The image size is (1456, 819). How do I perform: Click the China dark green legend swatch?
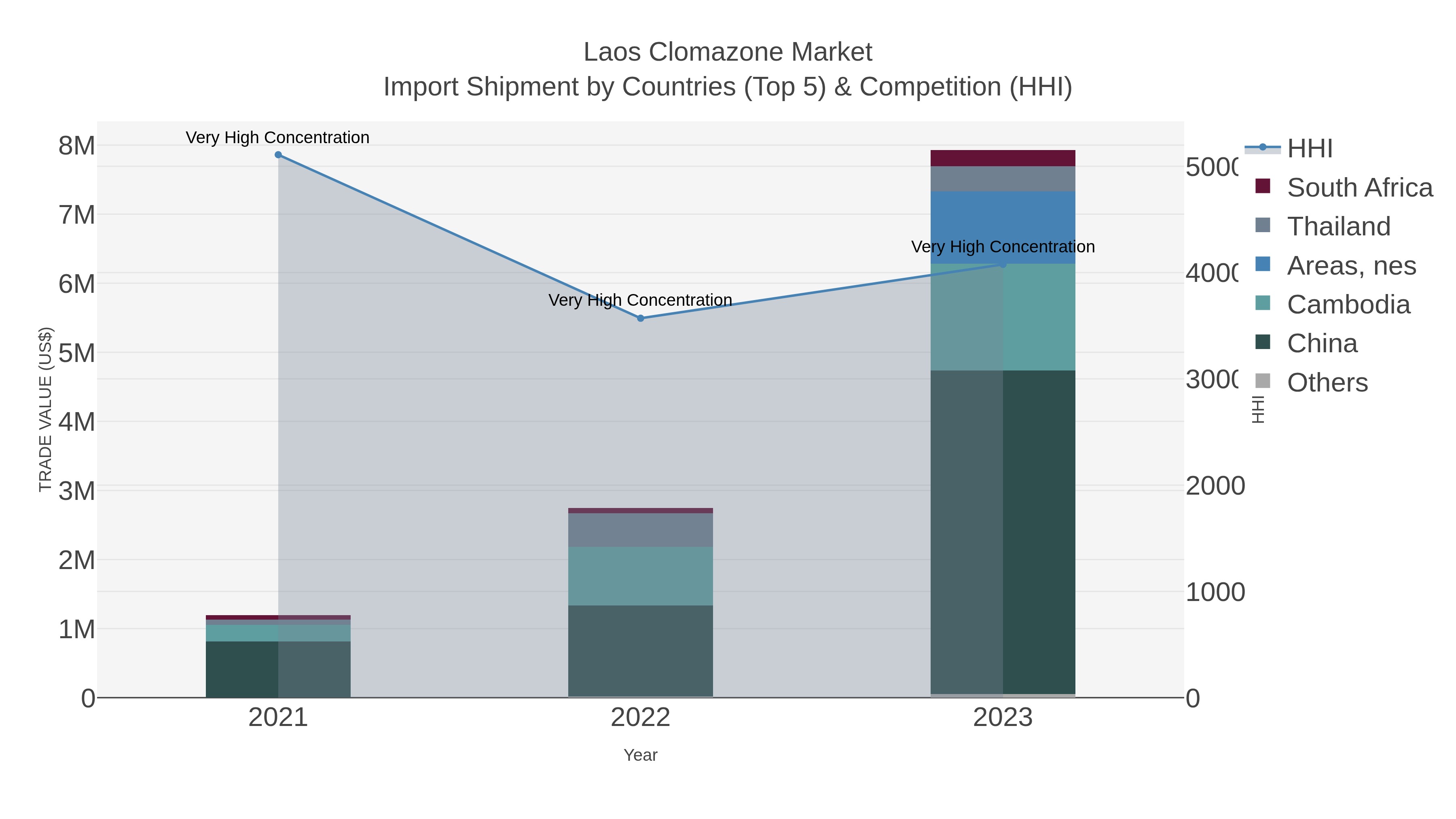pos(1263,342)
